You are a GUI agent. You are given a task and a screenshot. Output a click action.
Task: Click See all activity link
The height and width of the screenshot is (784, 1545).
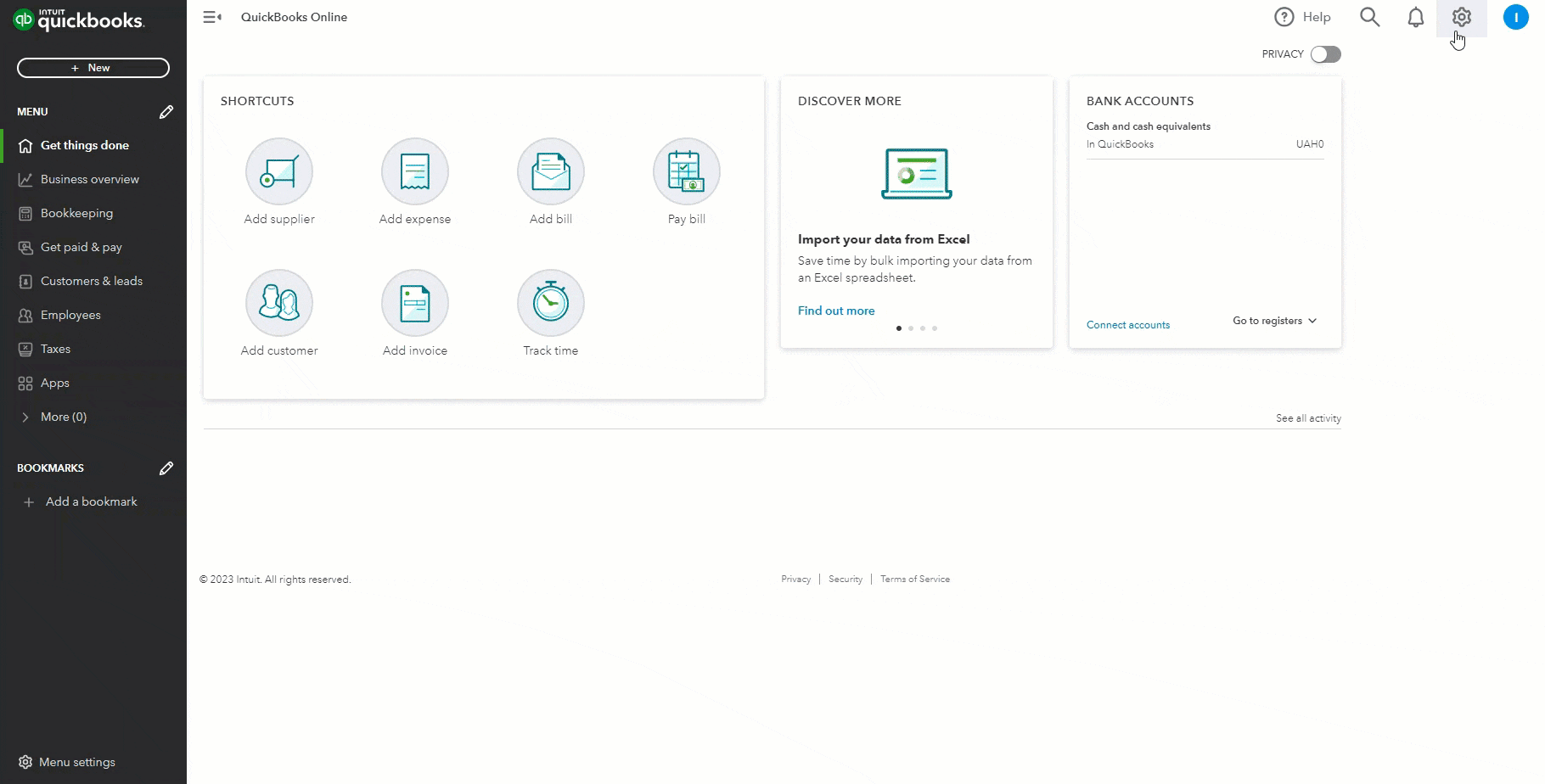coord(1308,418)
